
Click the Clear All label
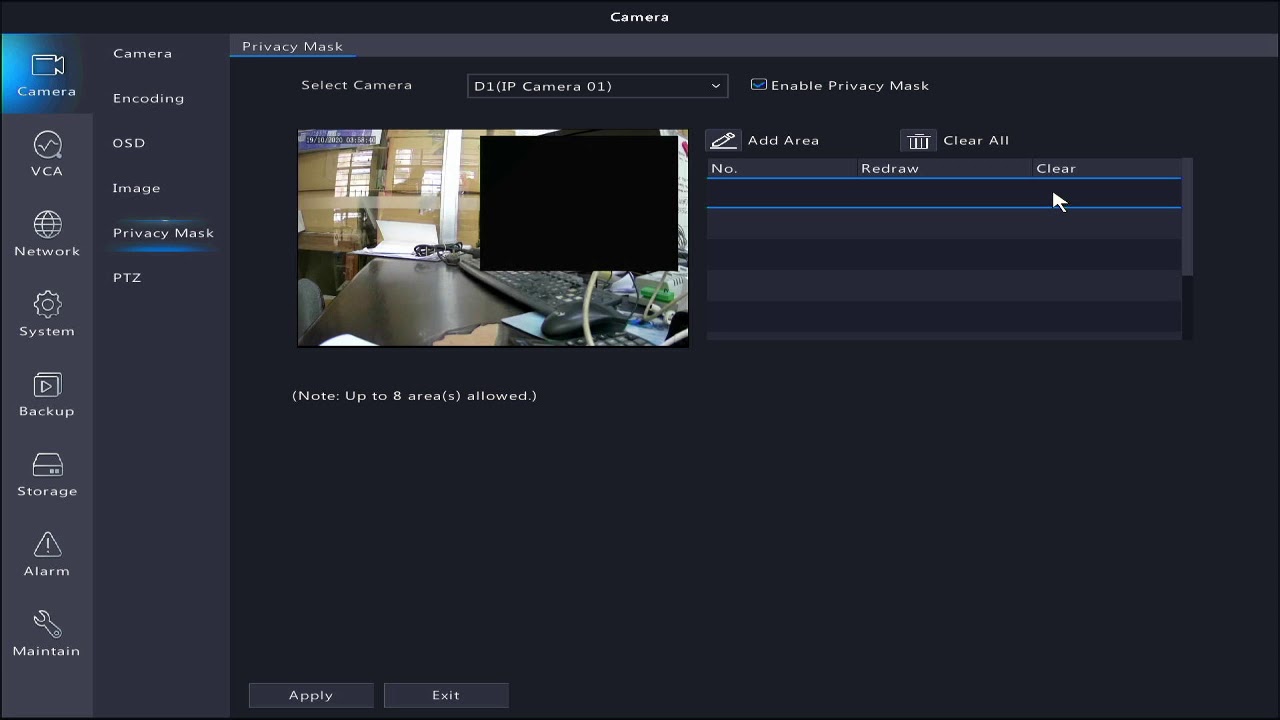pos(976,141)
